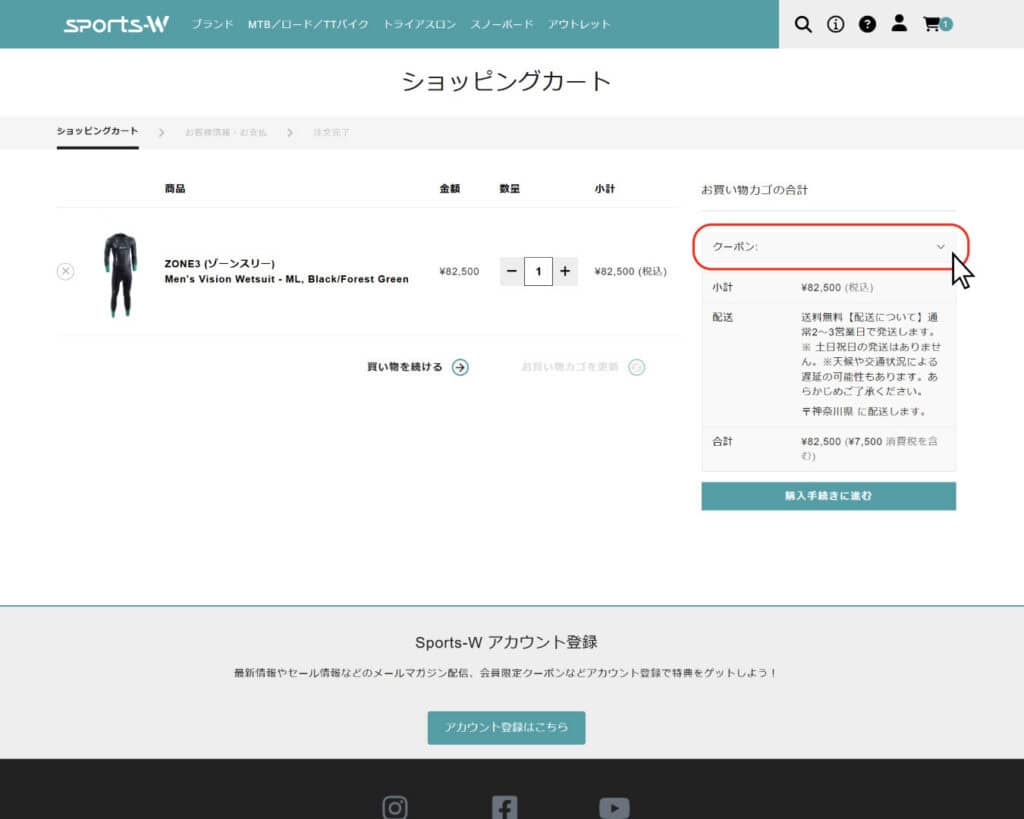Click 買い物を続ける link
The width and height of the screenshot is (1024, 819).
coord(405,367)
